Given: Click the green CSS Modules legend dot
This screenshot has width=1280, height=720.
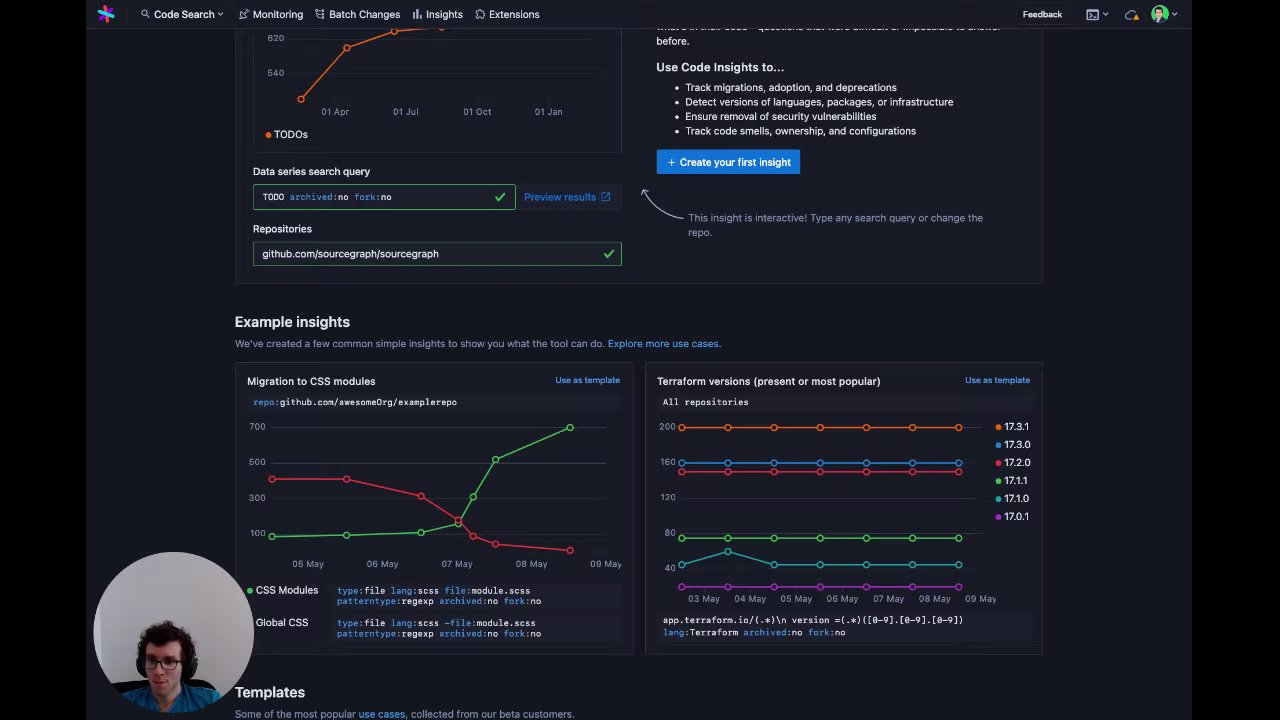Looking at the screenshot, I should tap(250, 590).
